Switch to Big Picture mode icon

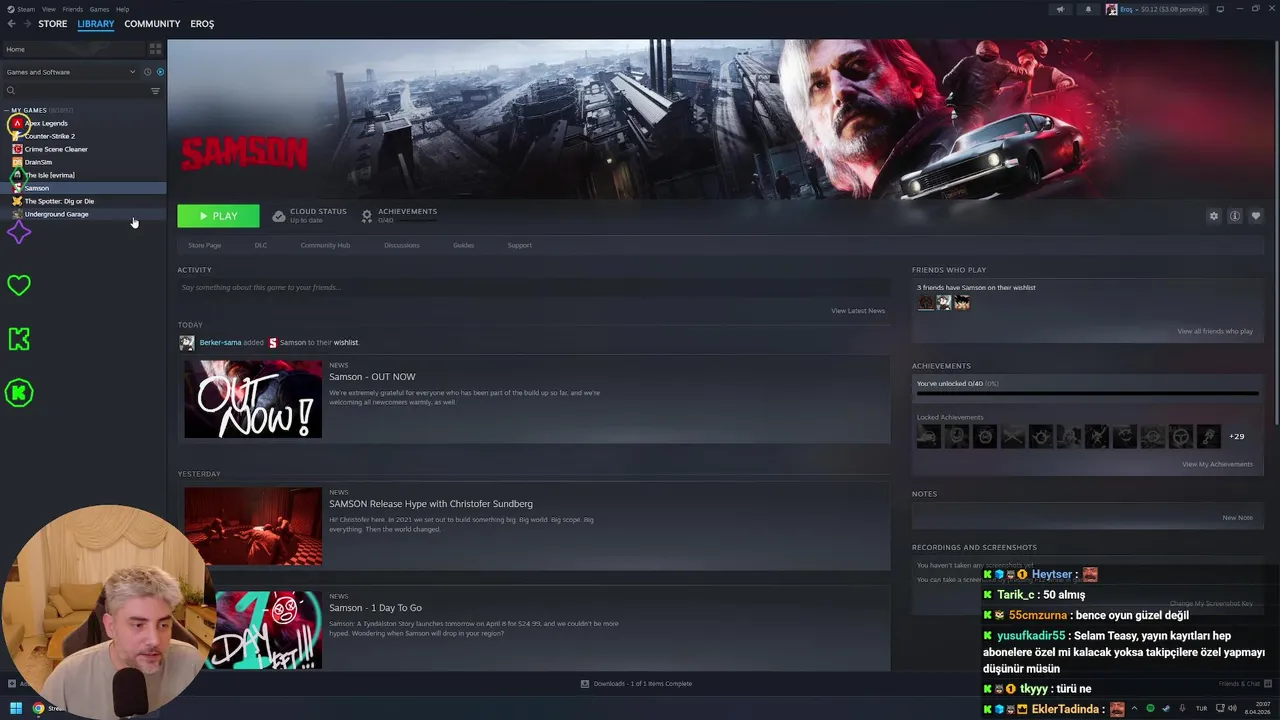(x=1220, y=9)
